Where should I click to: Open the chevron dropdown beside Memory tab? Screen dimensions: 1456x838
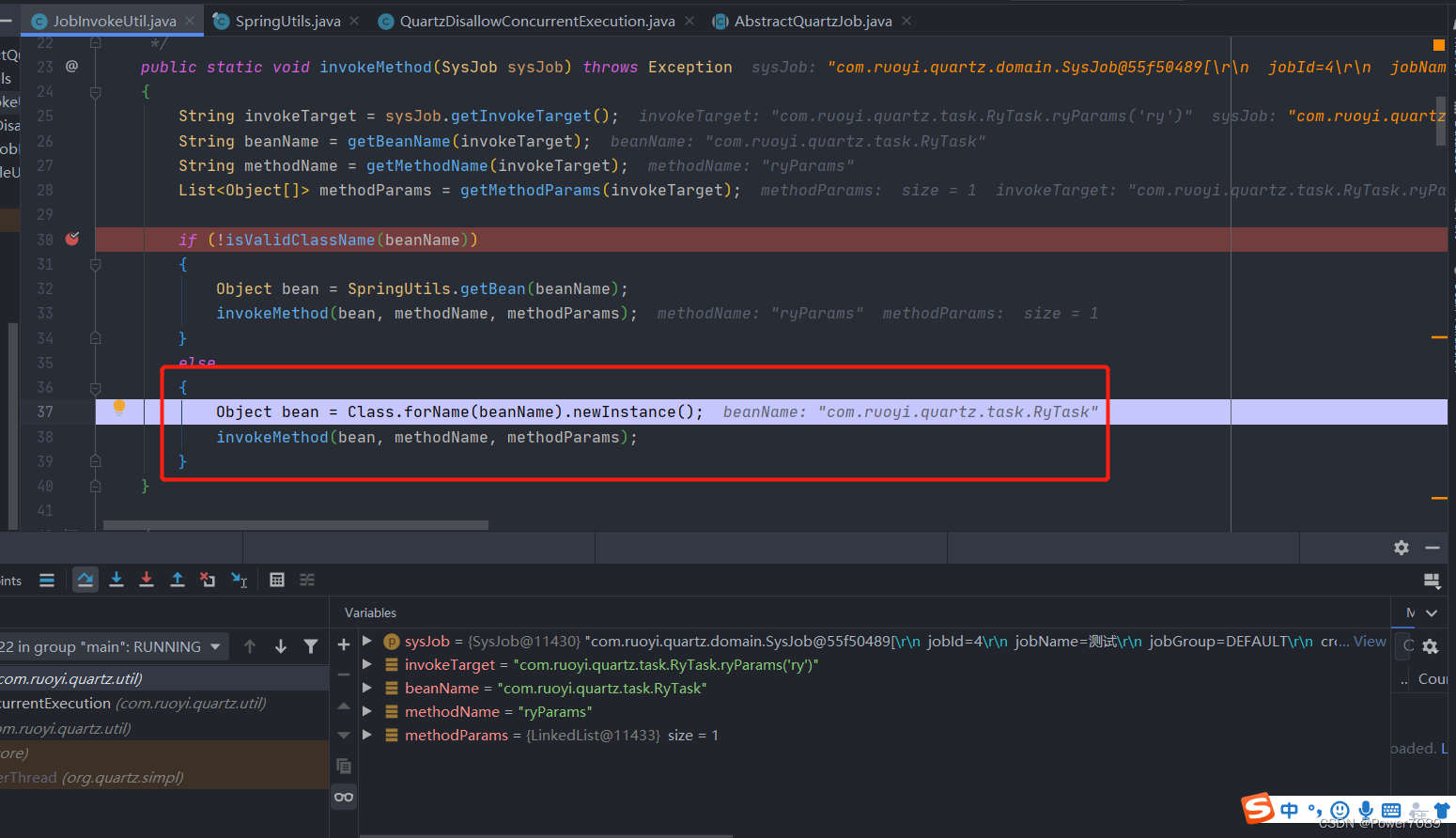click(1432, 613)
